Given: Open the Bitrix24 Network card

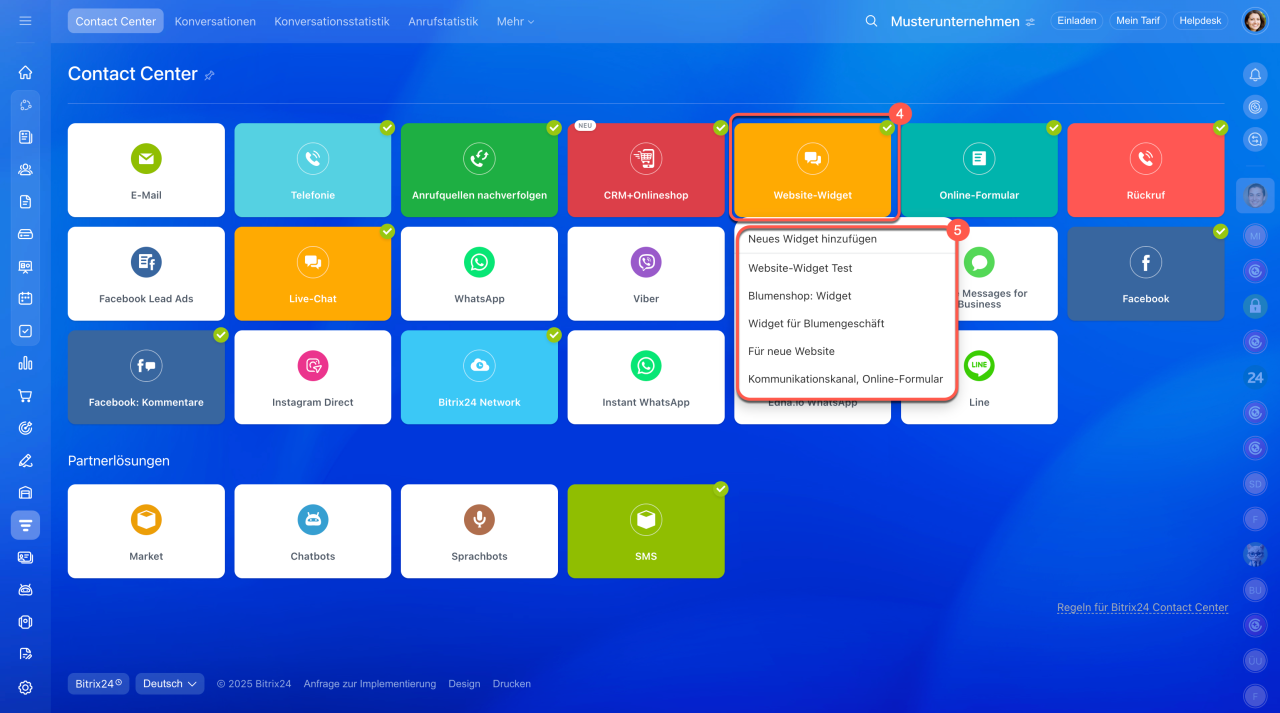Looking at the screenshot, I should [x=479, y=377].
